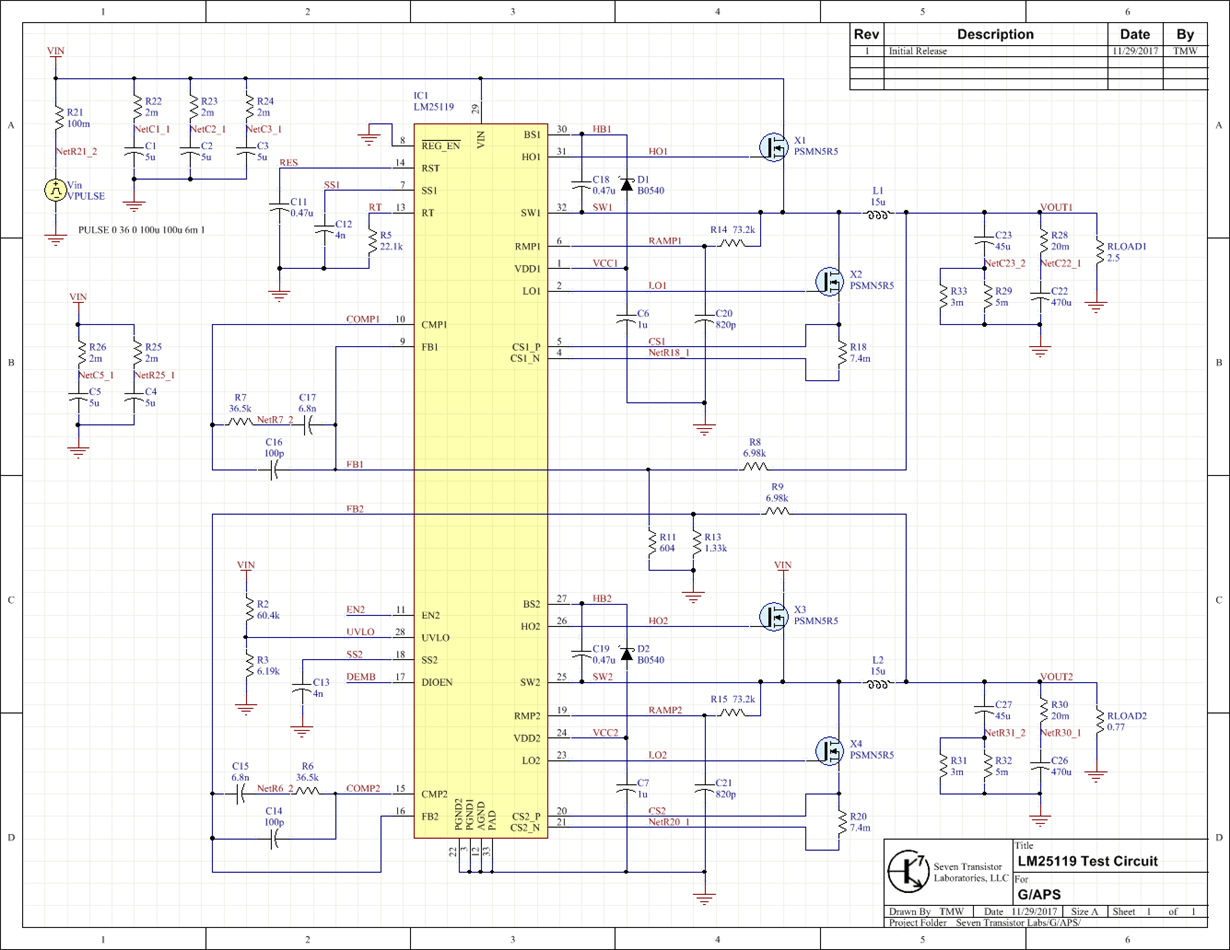This screenshot has height=950, width=1230.
Task: Select the X4 PSMN5R5 MOSFET symbol
Action: pos(830,750)
